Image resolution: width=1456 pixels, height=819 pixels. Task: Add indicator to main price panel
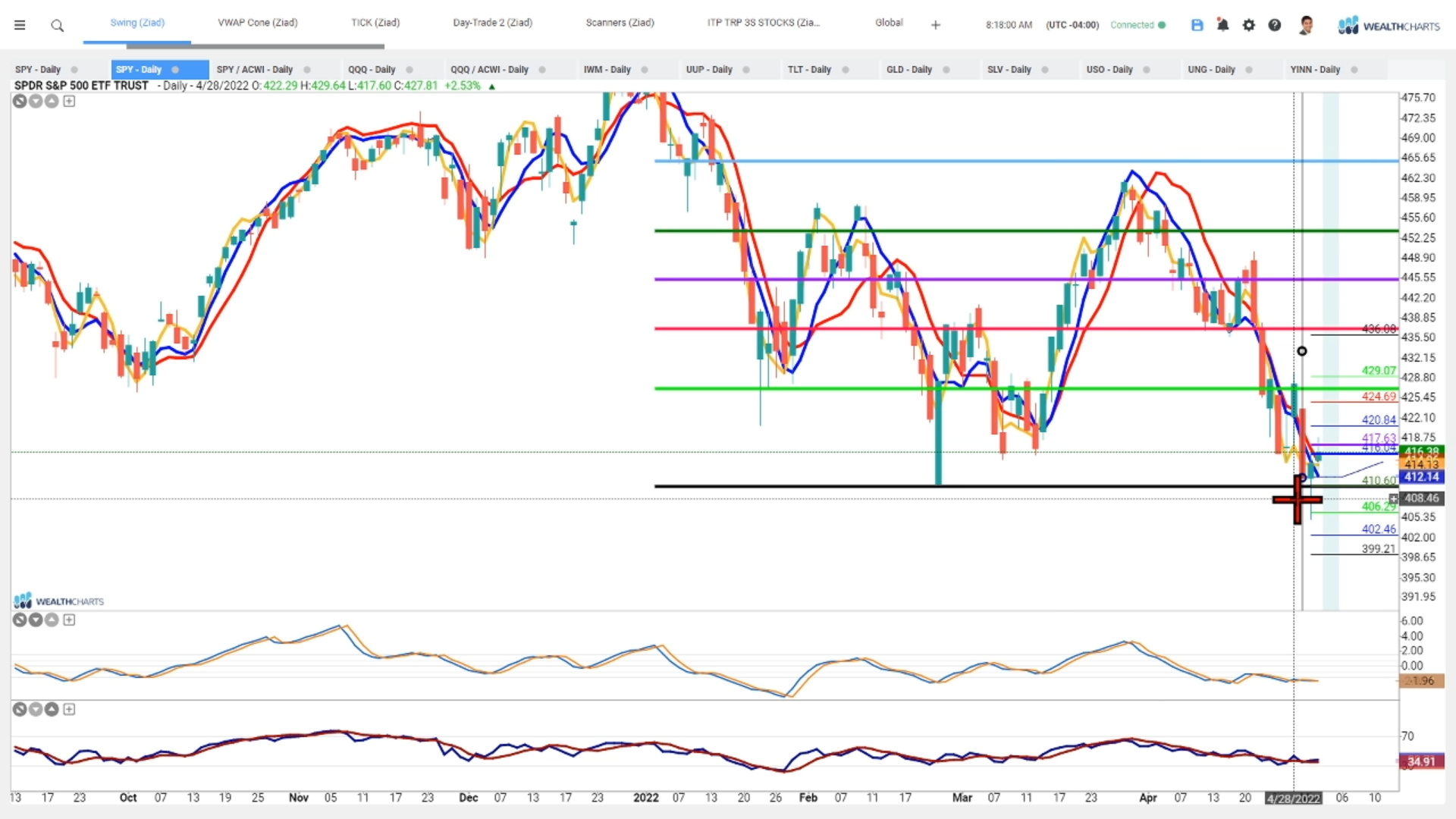point(69,101)
